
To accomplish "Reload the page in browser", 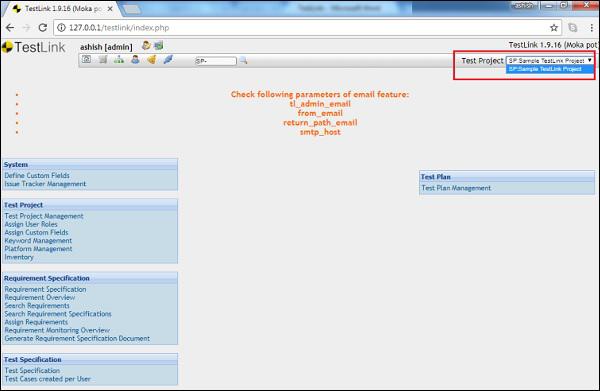I will (x=43, y=28).
